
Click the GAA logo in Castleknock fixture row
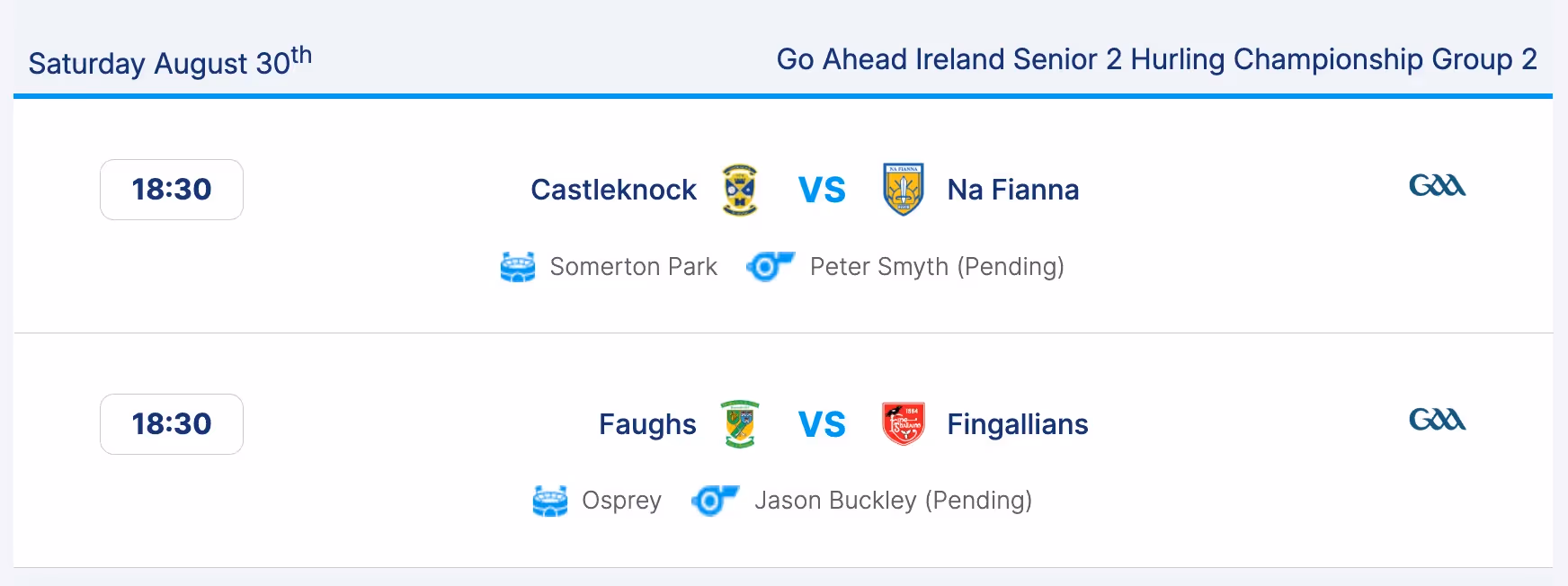click(1437, 185)
